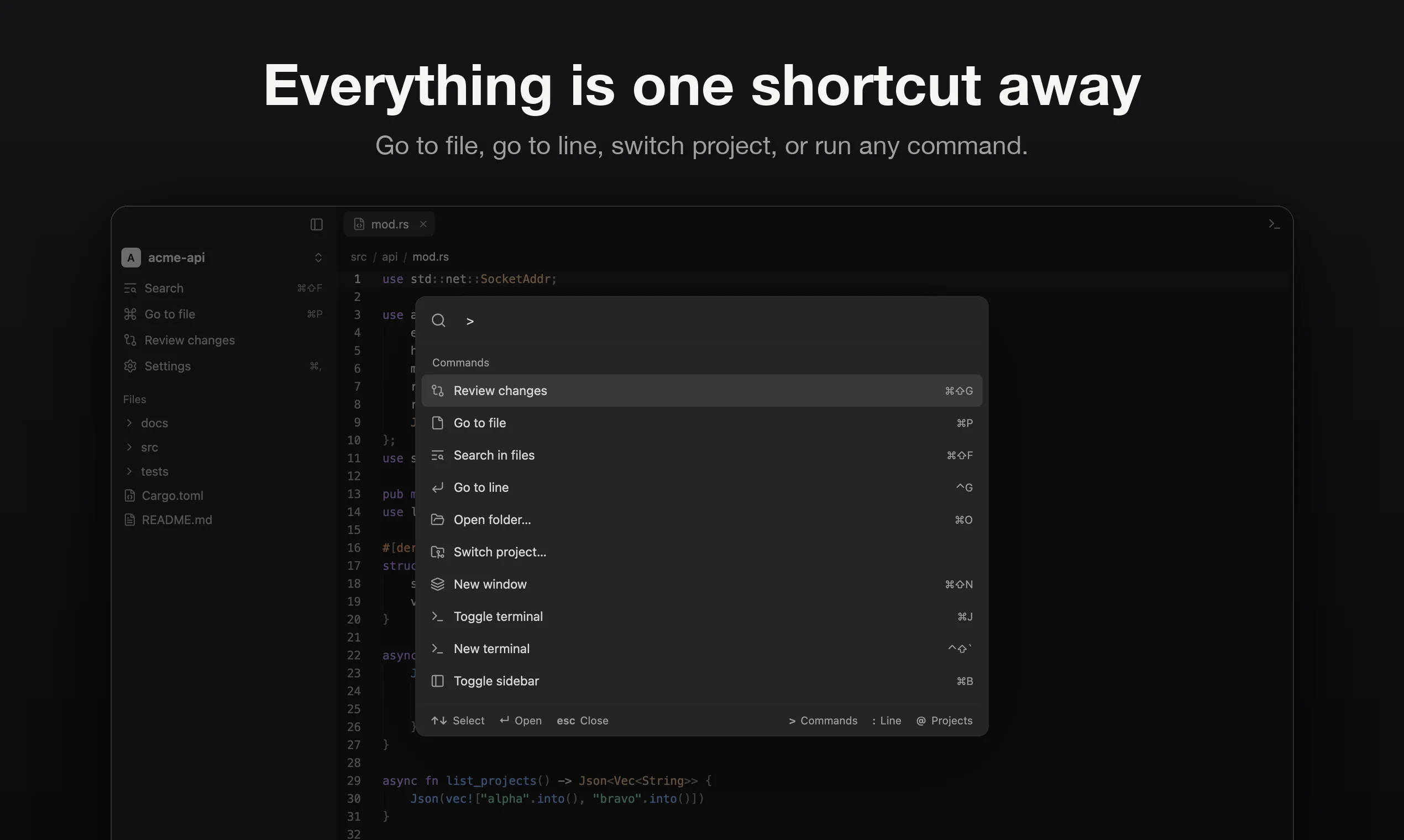The height and width of the screenshot is (840, 1404).
Task: Click the api breadcrumb segment
Action: pyautogui.click(x=390, y=257)
